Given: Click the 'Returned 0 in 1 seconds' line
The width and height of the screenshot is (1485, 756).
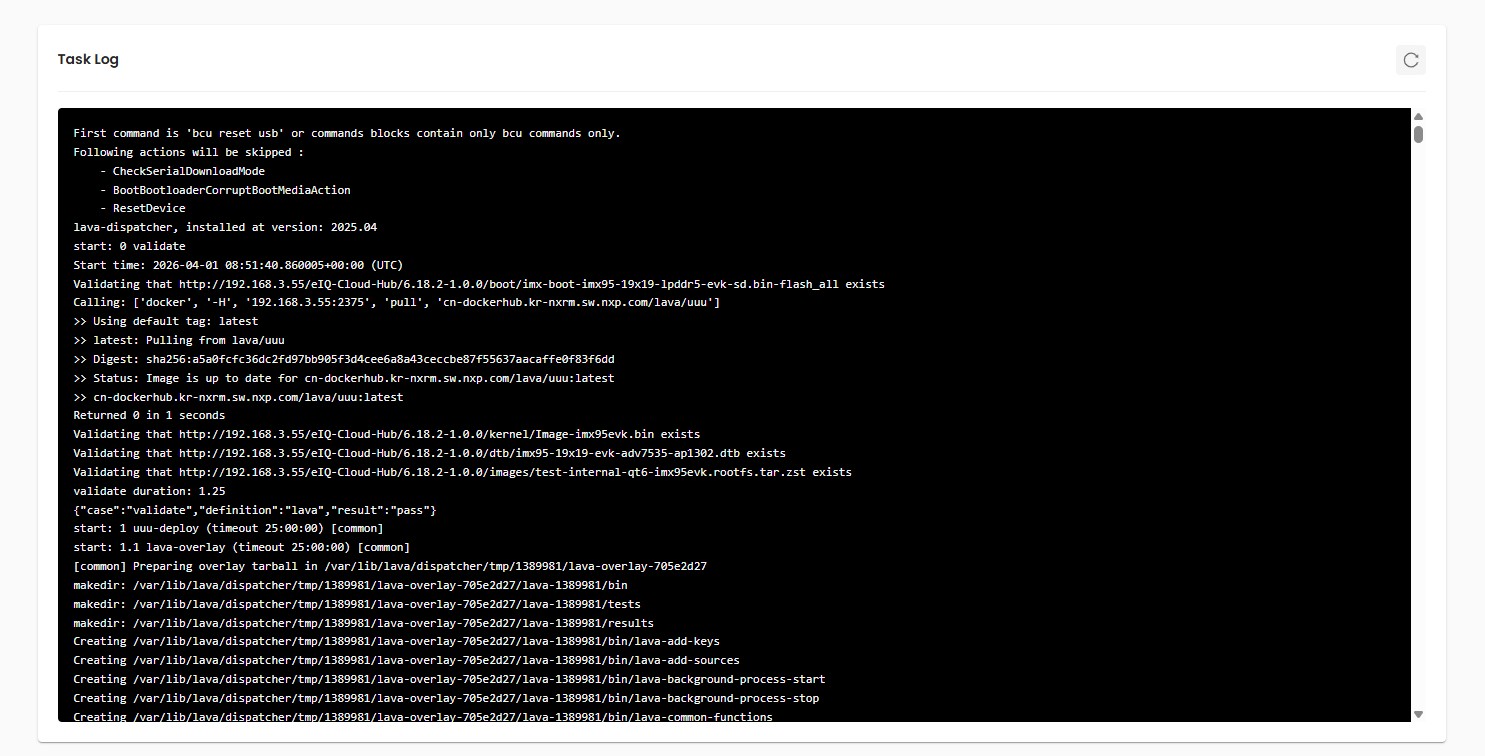Looking at the screenshot, I should tap(149, 415).
